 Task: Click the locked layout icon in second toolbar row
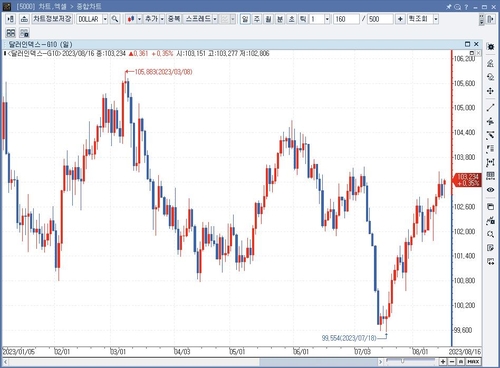pyautogui.click(x=24, y=33)
